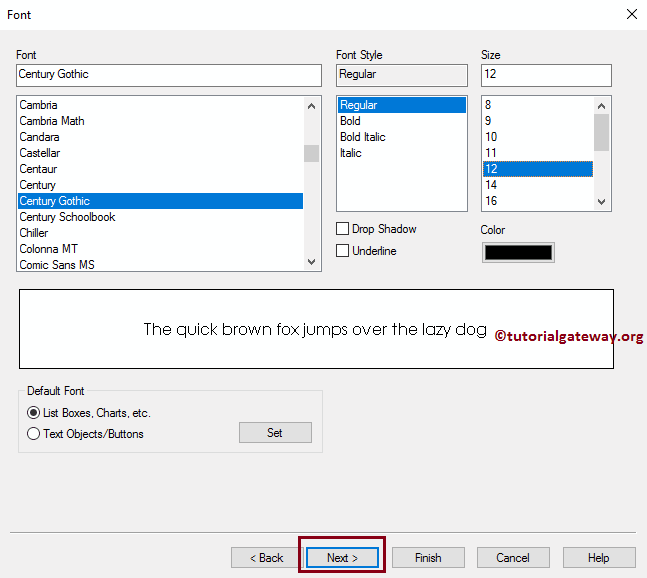Go to the previous step with Back
647x578 pixels.
tap(267, 558)
